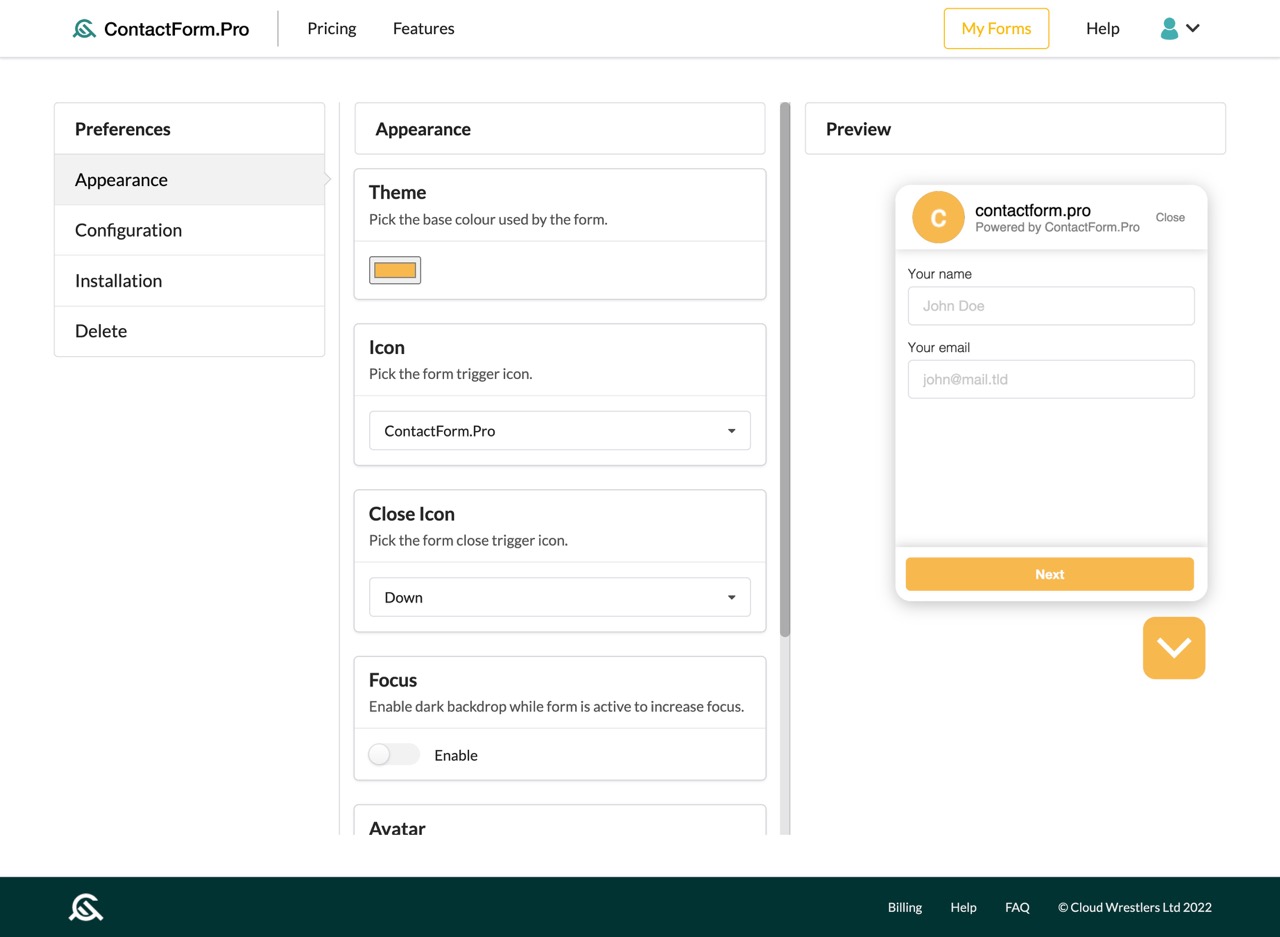1280x937 pixels.
Task: Click the ContactForm.Pro logo in the header
Action: pos(160,28)
